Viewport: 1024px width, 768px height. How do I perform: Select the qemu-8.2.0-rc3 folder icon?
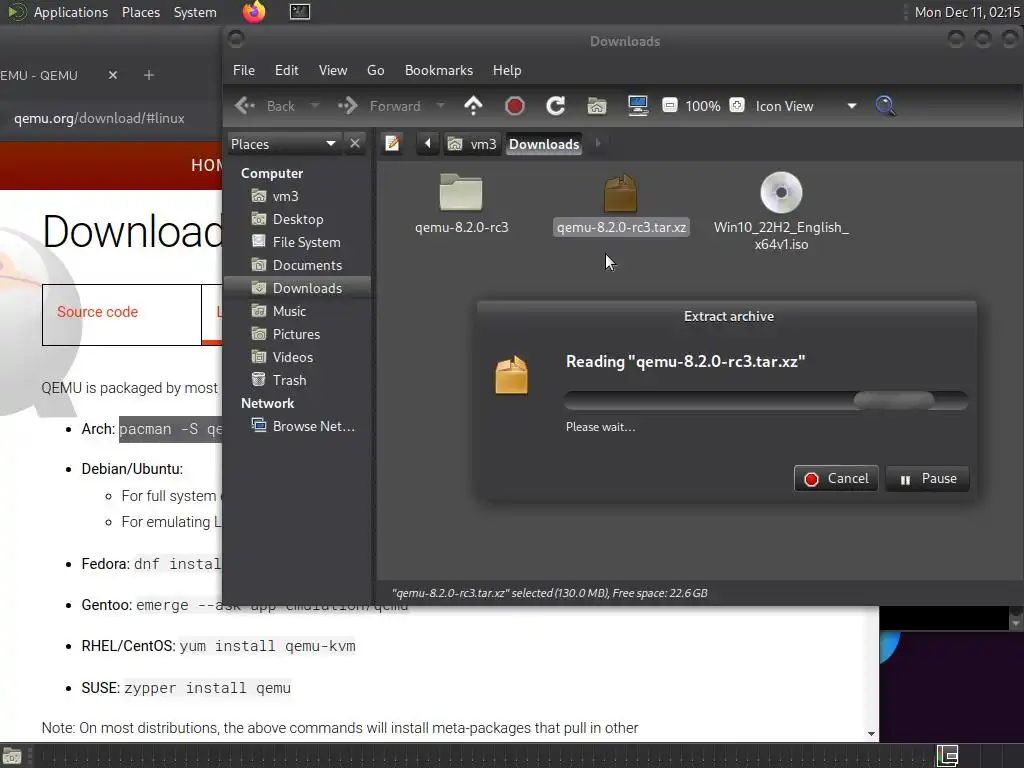click(x=461, y=193)
